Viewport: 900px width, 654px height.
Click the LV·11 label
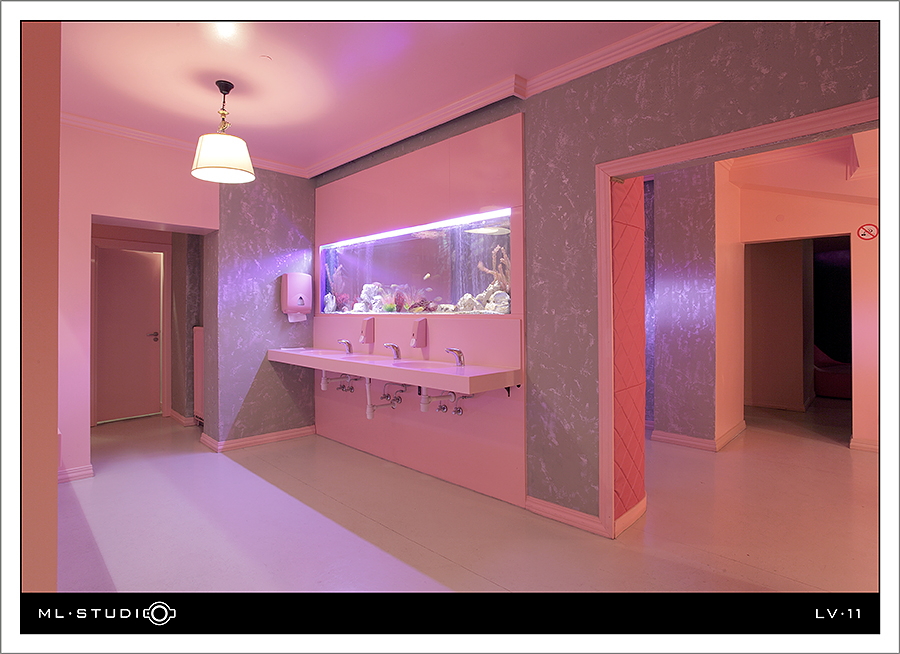(x=838, y=614)
